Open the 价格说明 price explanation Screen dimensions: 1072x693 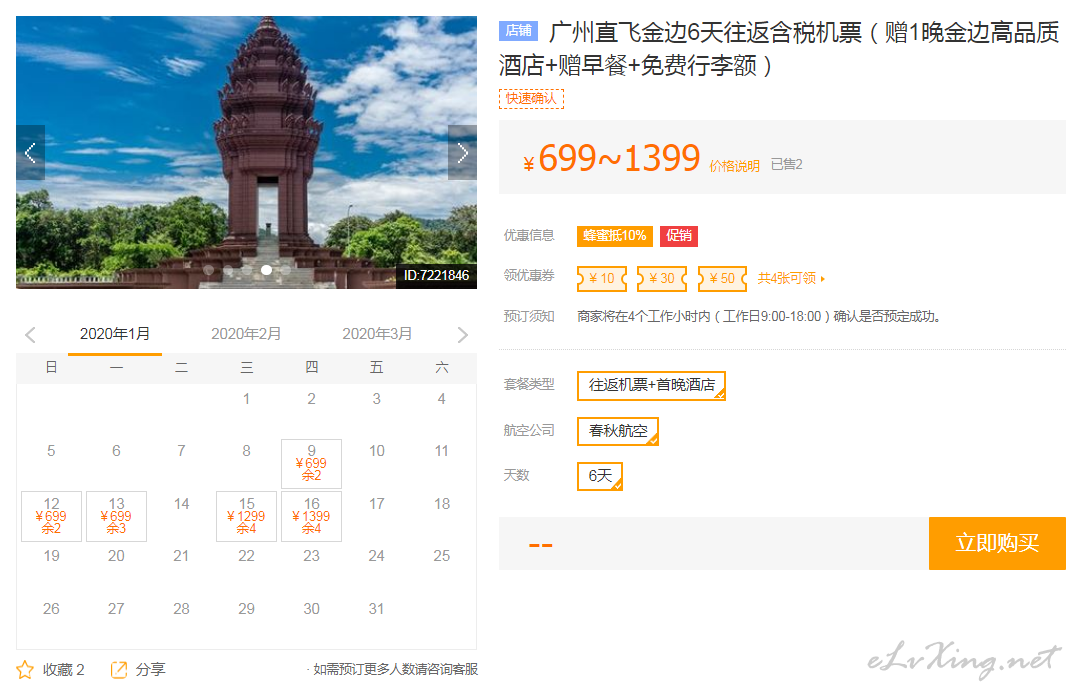click(734, 166)
